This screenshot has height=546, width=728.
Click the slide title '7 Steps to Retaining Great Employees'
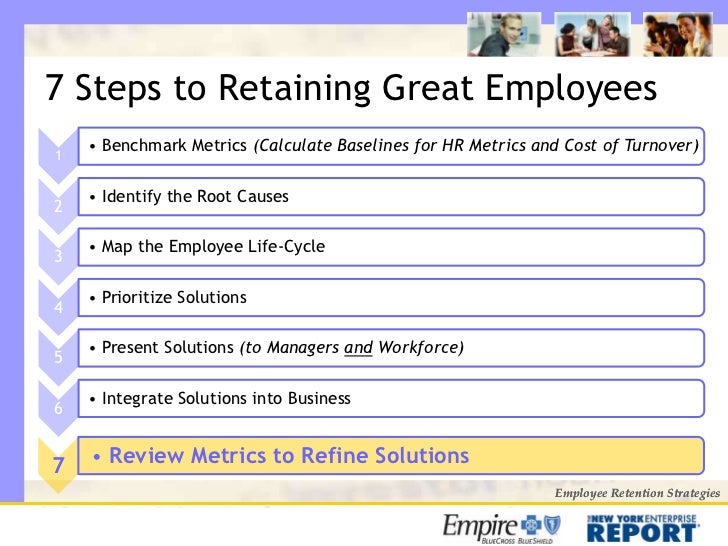click(x=351, y=88)
